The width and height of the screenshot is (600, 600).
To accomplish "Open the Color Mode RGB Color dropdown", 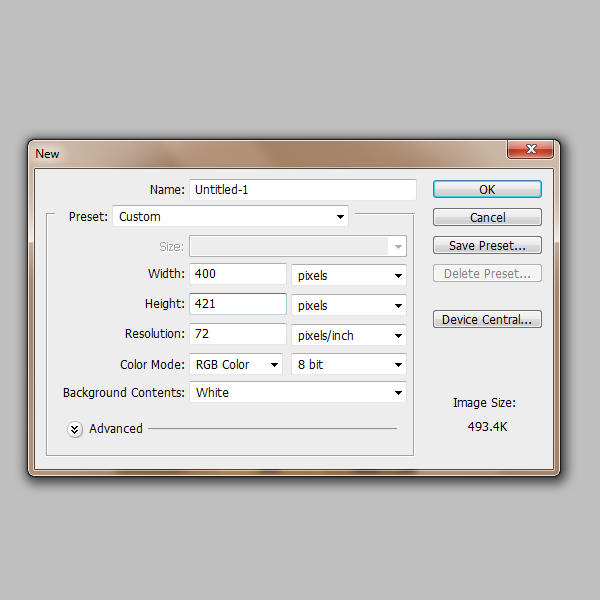I will (236, 364).
